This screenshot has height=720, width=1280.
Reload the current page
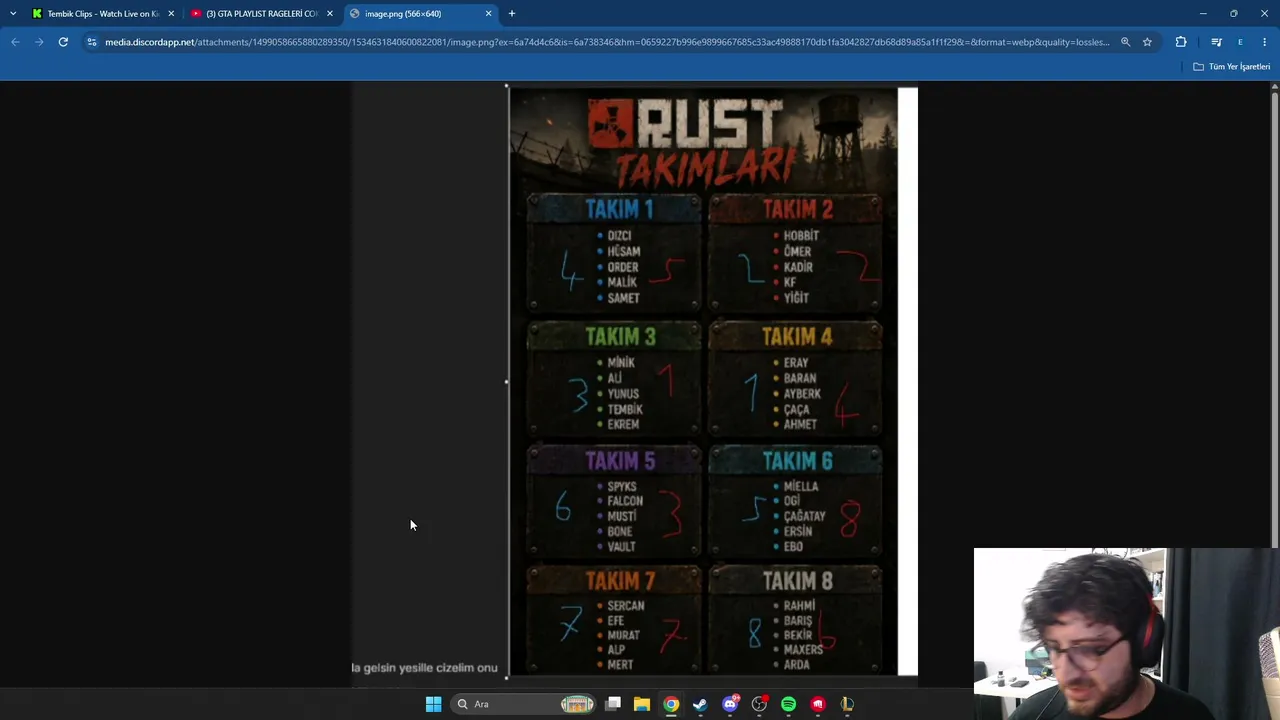pyautogui.click(x=63, y=42)
